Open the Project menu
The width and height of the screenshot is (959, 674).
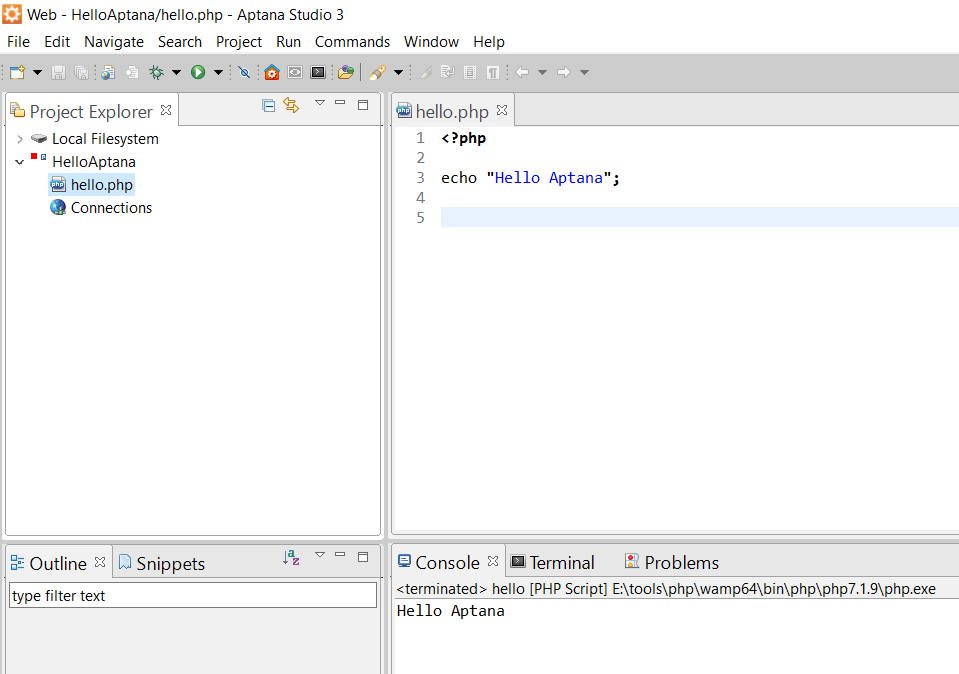(x=239, y=42)
